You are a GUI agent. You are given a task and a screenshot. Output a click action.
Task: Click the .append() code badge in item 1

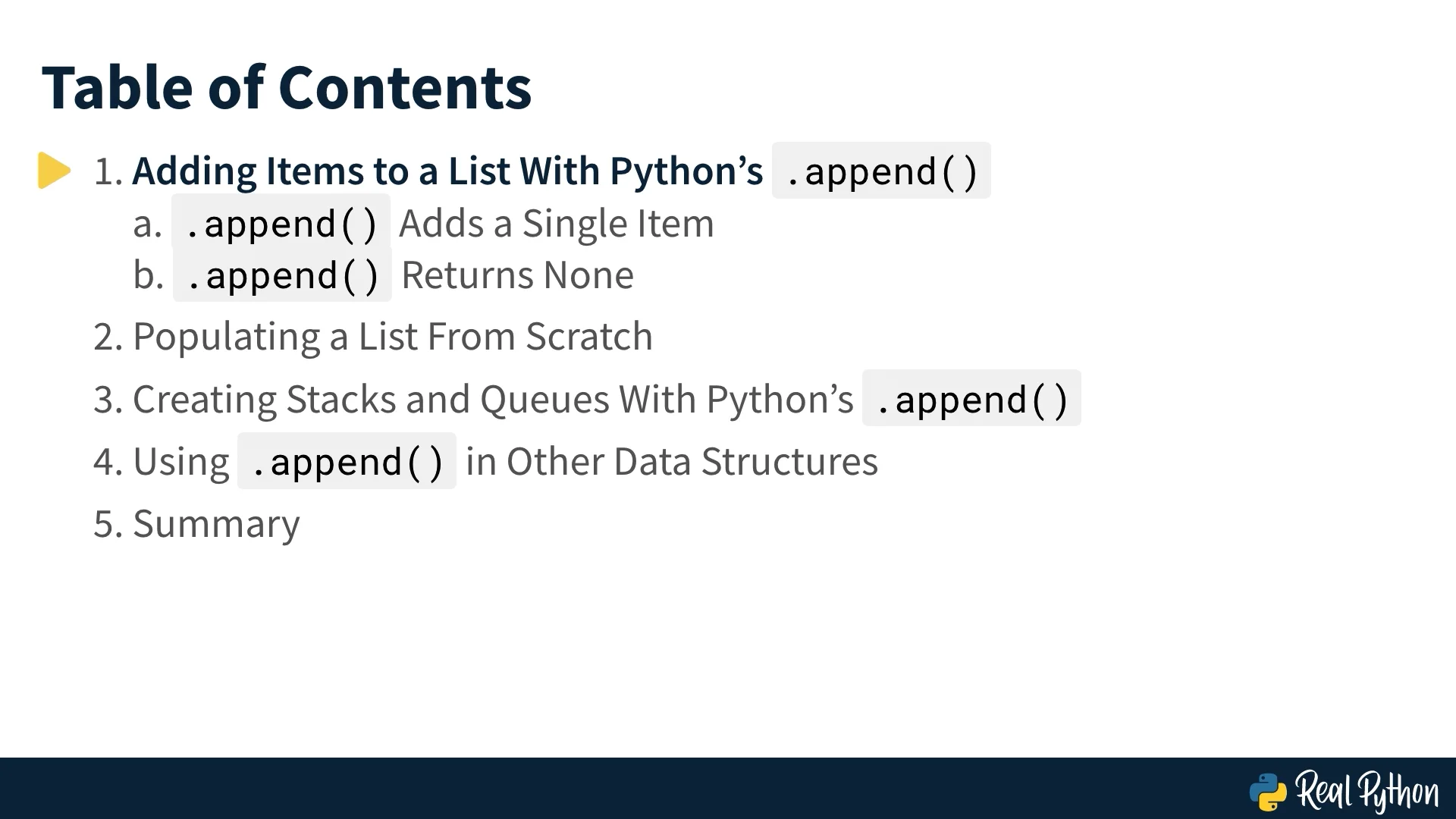coord(881,171)
